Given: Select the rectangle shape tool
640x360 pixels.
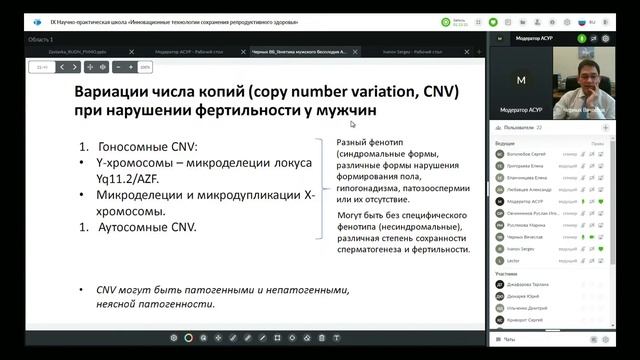Looking at the screenshot, I should click(278, 338).
